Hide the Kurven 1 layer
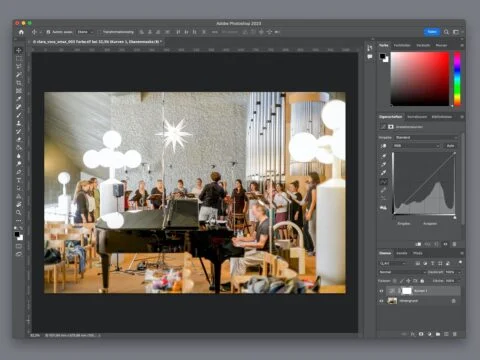Screen dimensions: 480x360 coord(382,291)
